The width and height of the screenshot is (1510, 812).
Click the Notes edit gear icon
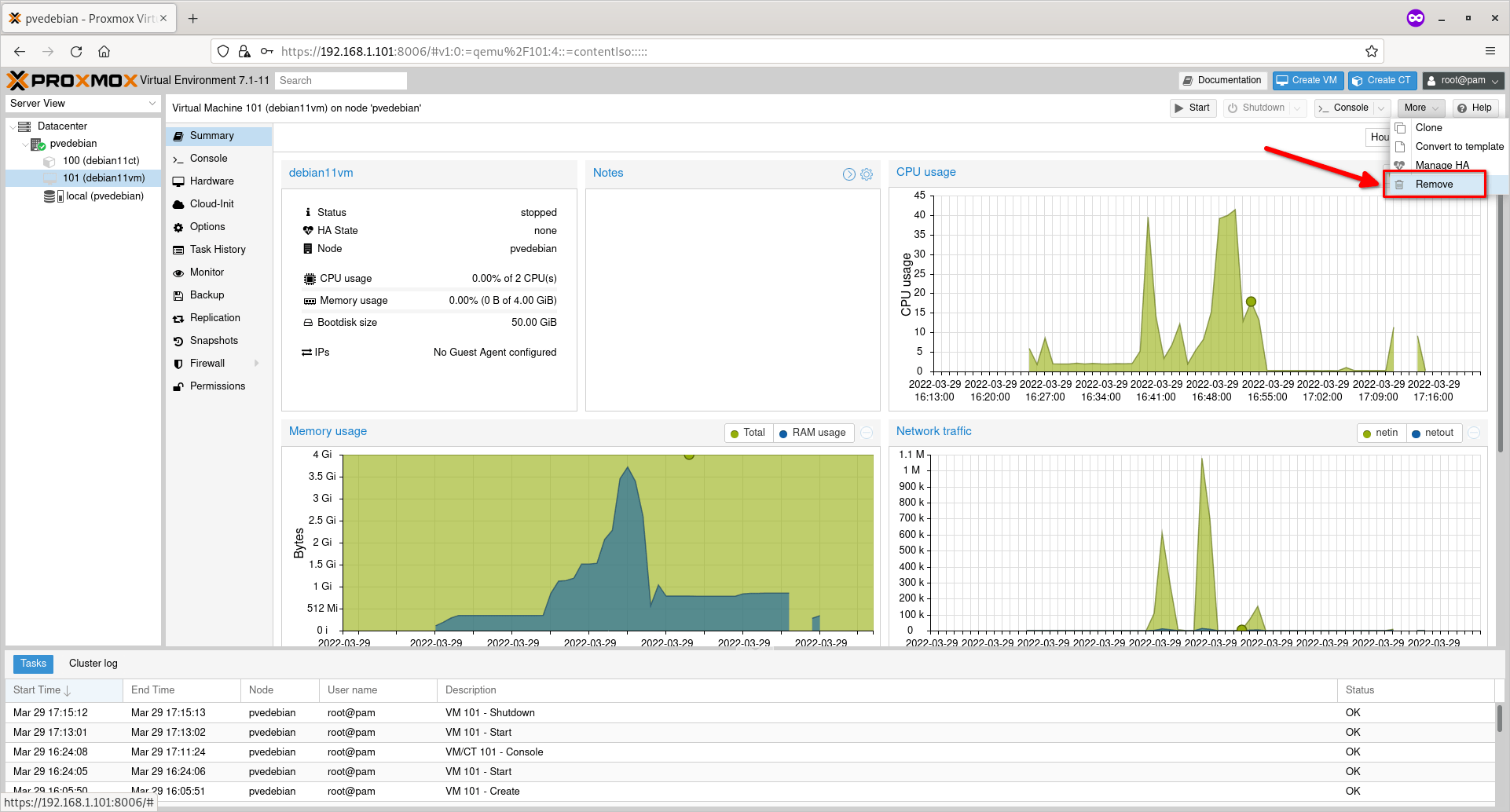(867, 174)
